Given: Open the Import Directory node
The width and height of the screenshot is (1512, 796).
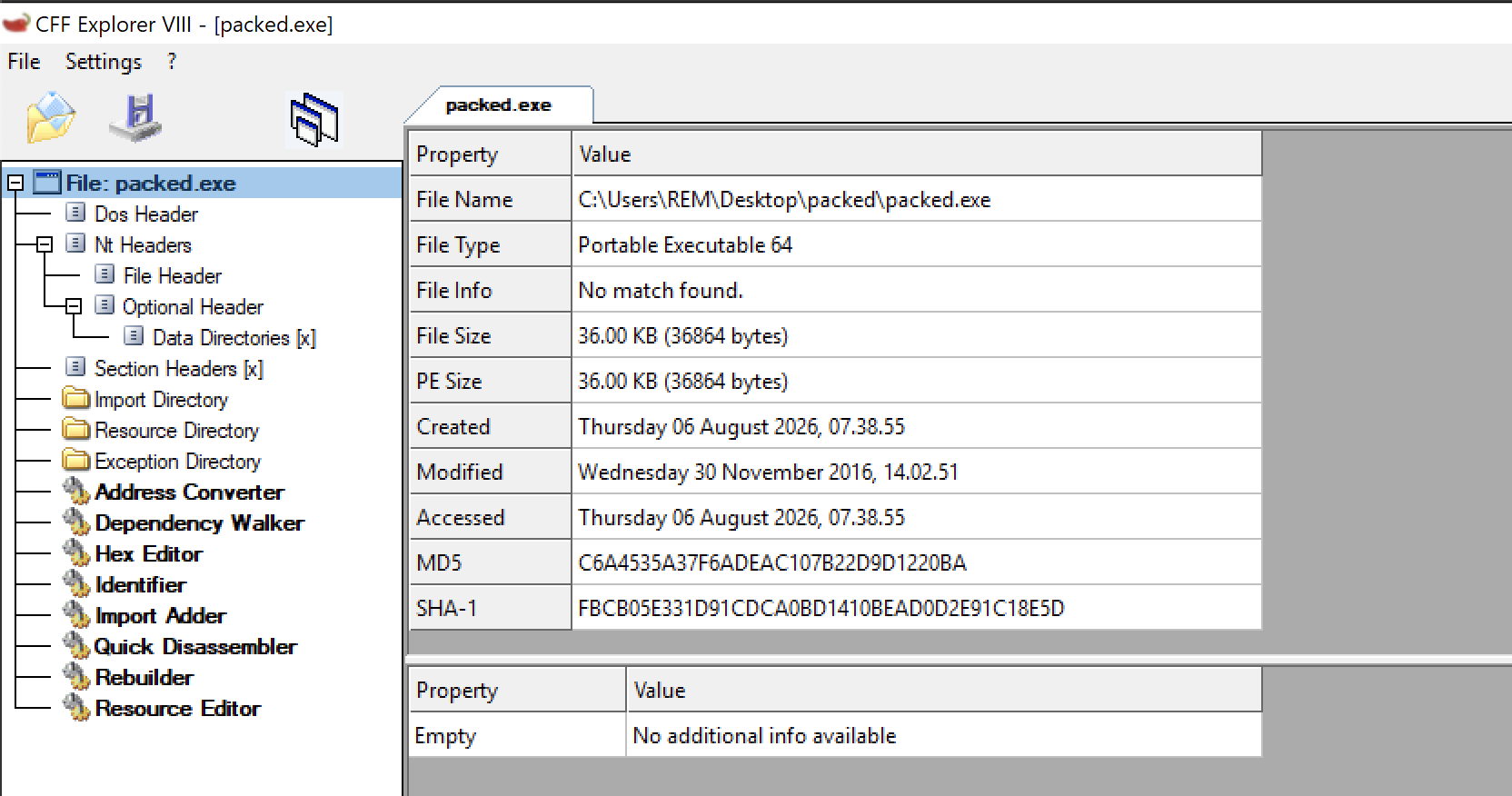Looking at the screenshot, I should coord(161,399).
